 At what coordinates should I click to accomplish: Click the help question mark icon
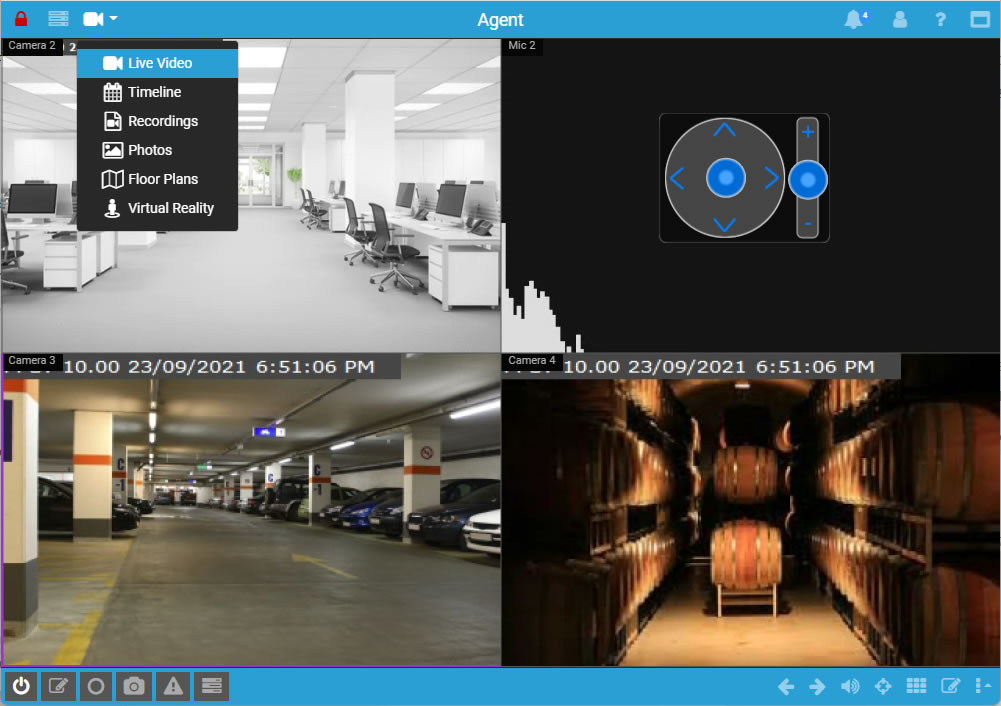(x=940, y=19)
